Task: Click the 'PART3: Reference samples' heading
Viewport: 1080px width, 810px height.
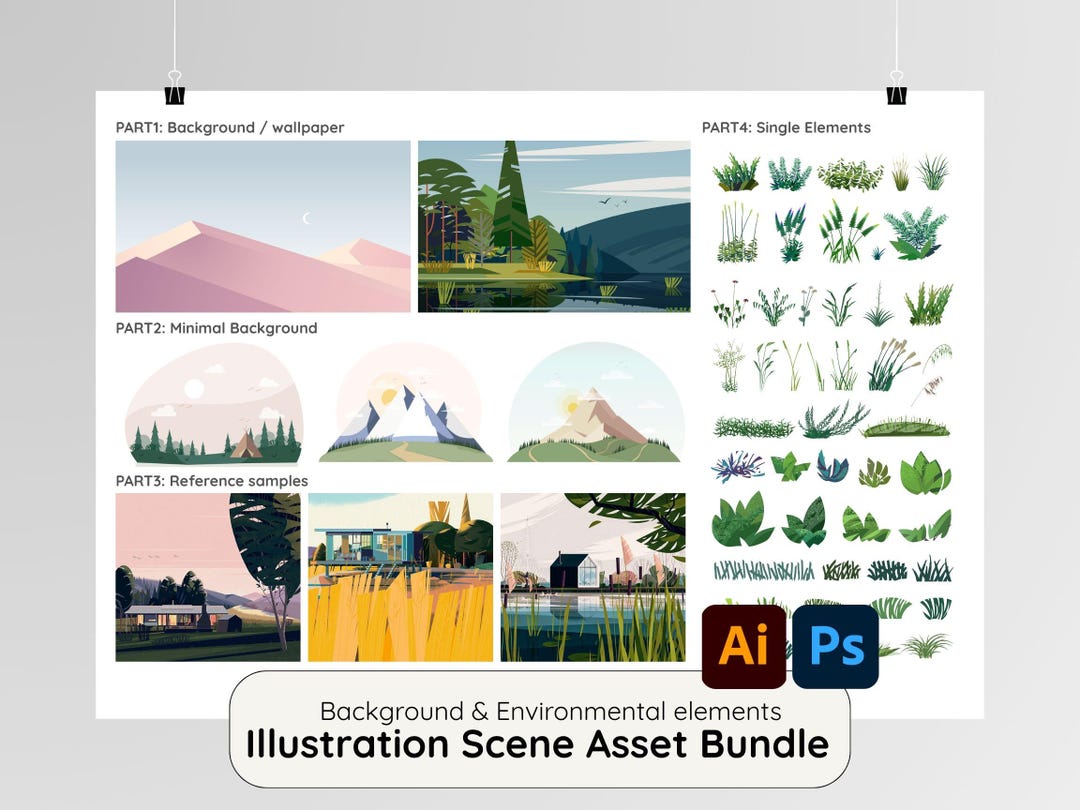Action: point(211,481)
